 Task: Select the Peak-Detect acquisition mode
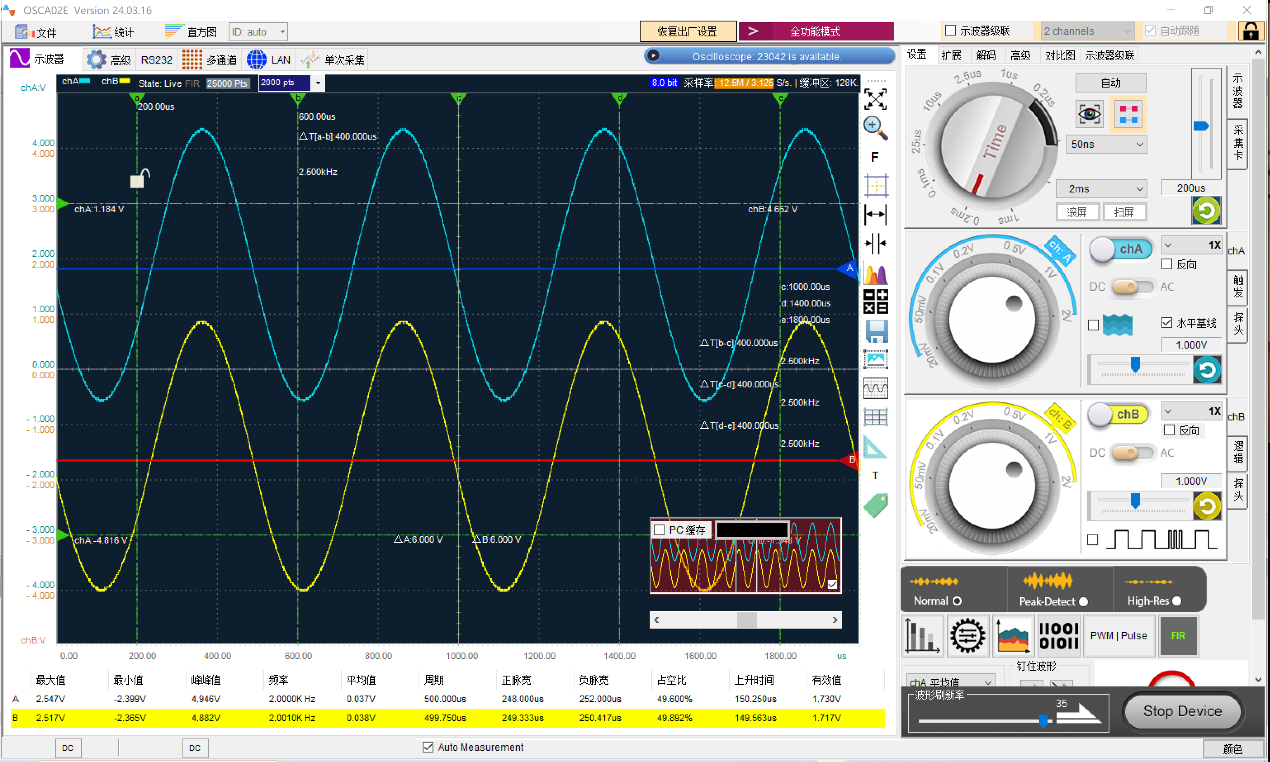click(1084, 601)
